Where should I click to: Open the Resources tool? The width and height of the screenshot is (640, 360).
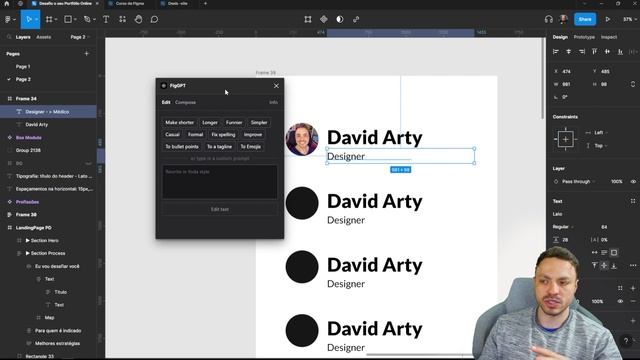(x=122, y=19)
